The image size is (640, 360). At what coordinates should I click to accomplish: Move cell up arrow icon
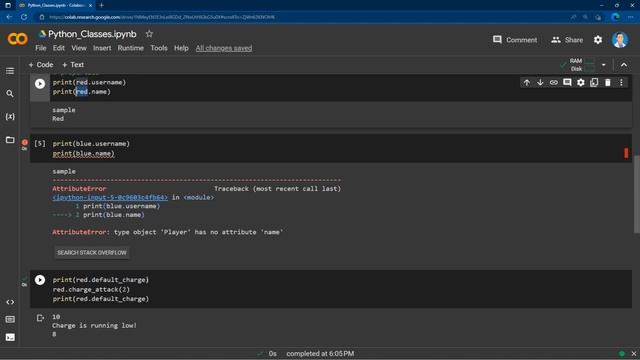pyautogui.click(x=527, y=82)
